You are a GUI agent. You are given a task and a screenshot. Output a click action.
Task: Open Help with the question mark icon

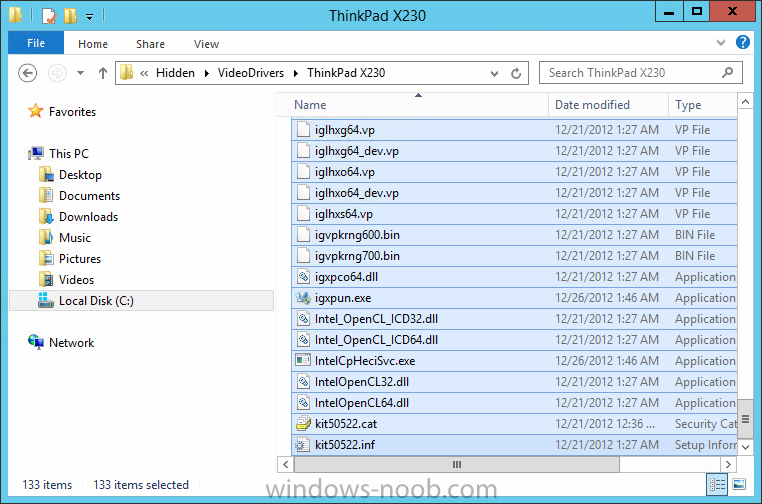point(743,42)
